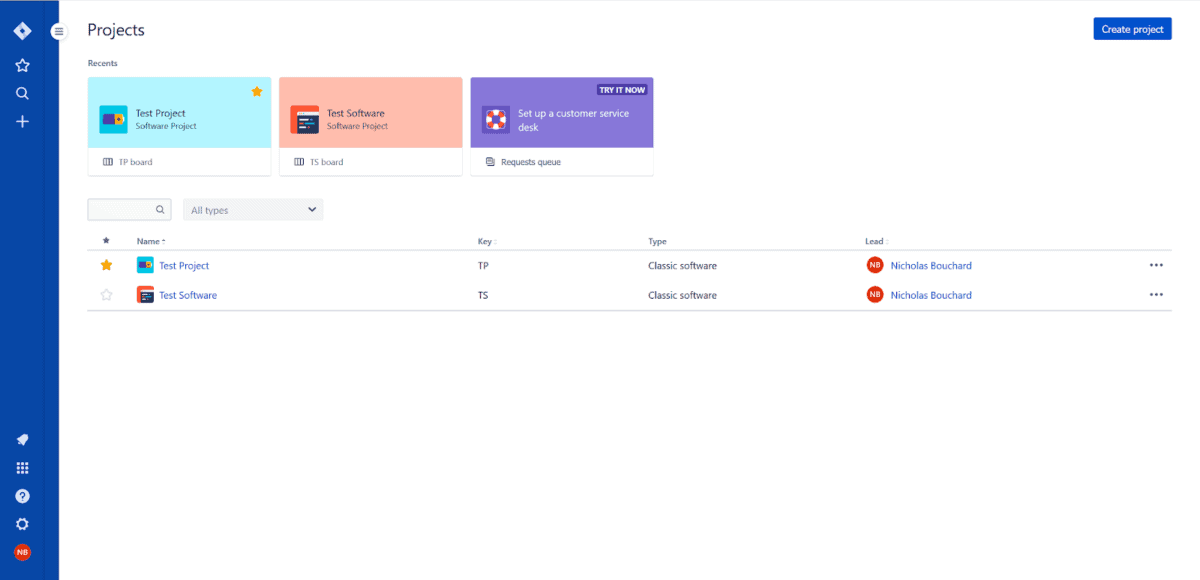The image size is (1200, 580).
Task: Open feedback via the megaphone icon
Action: (22, 439)
